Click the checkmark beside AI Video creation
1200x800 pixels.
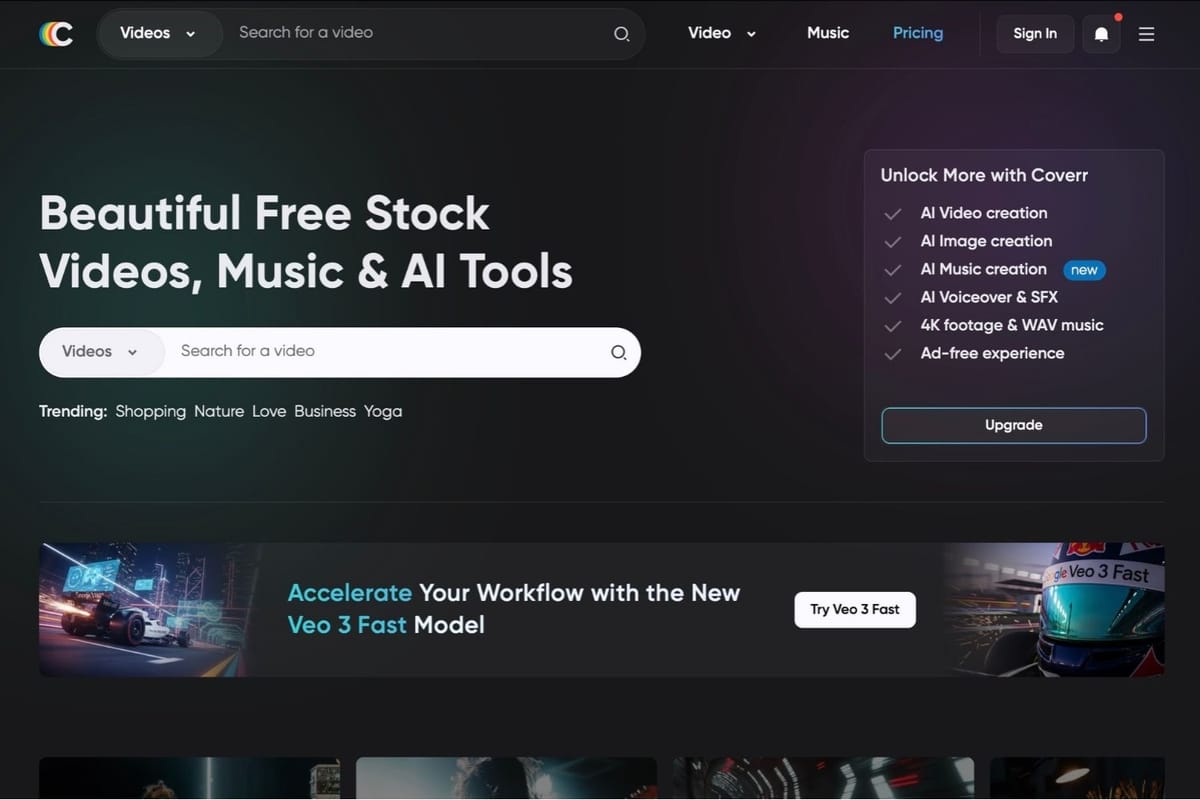pos(893,214)
